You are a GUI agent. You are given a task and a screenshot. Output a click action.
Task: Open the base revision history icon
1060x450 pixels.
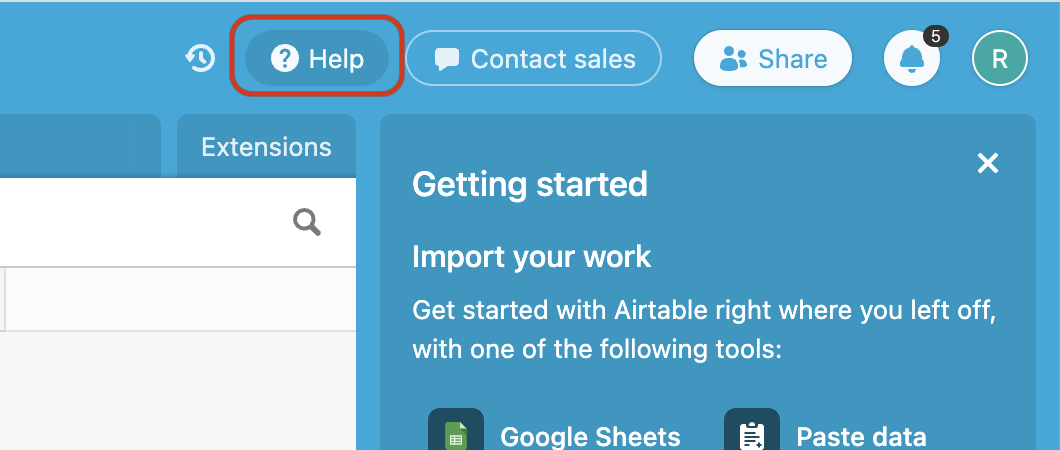(200, 59)
